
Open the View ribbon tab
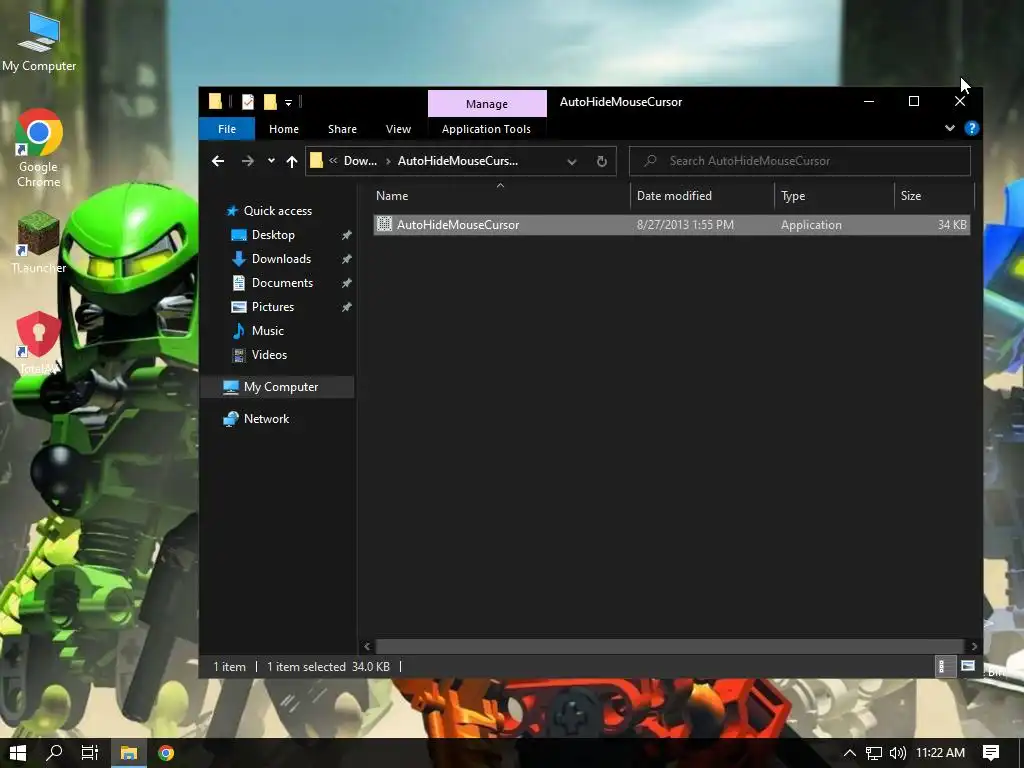click(398, 129)
